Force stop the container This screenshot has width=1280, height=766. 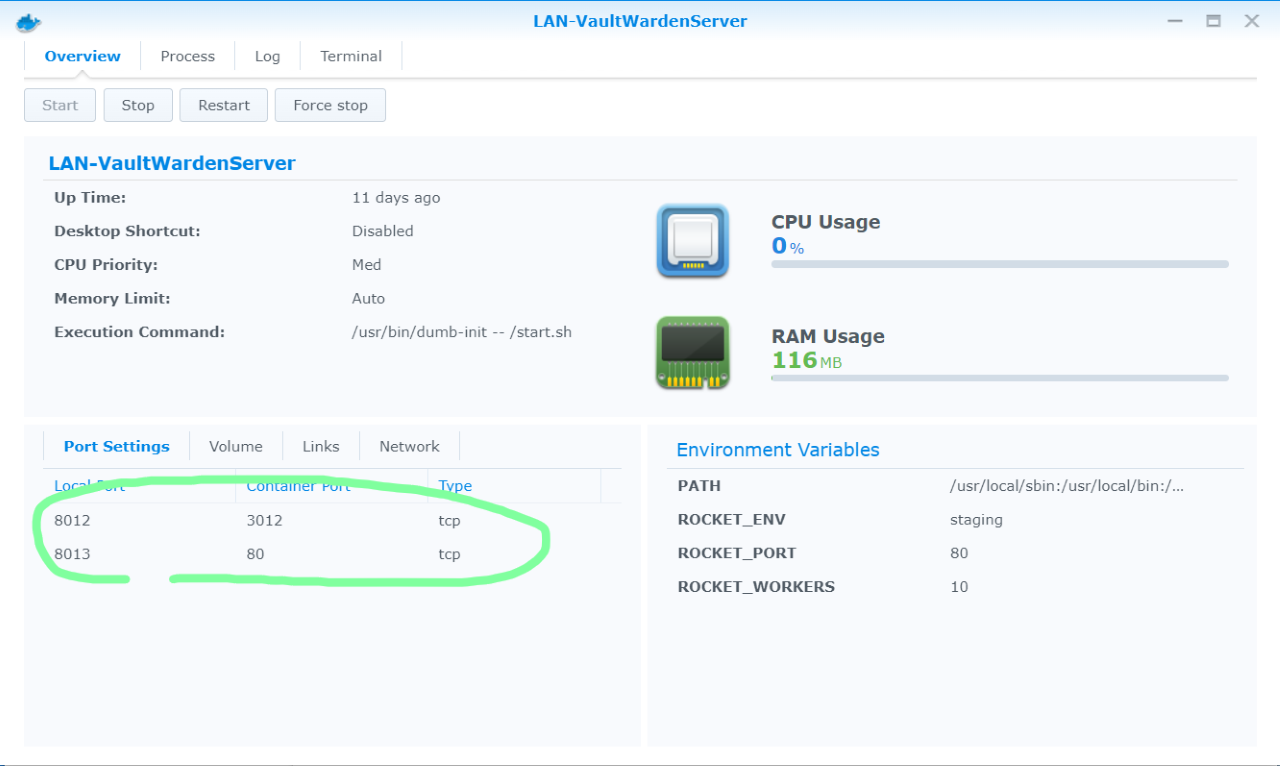pyautogui.click(x=330, y=105)
